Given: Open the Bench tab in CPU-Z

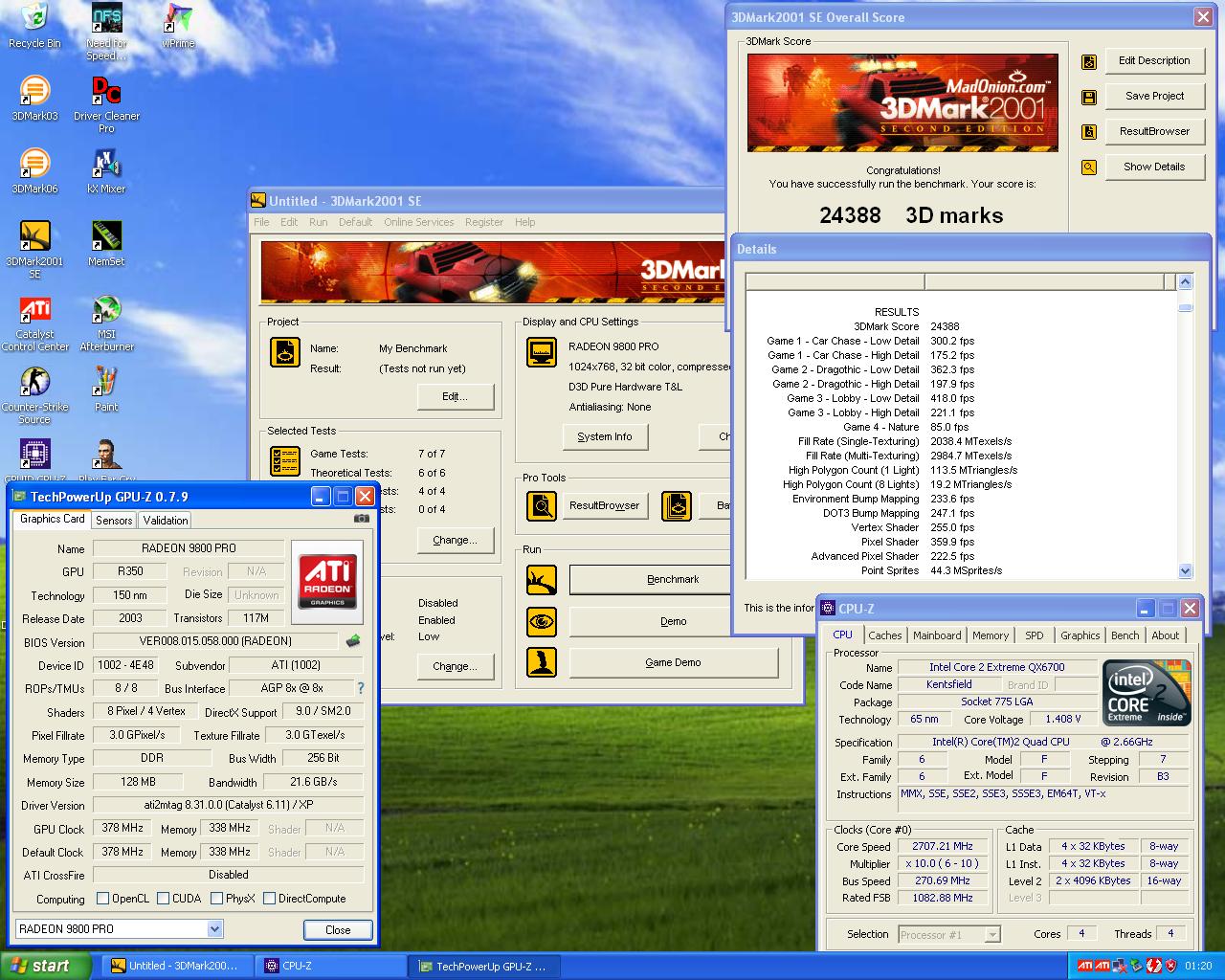Looking at the screenshot, I should tap(1125, 635).
